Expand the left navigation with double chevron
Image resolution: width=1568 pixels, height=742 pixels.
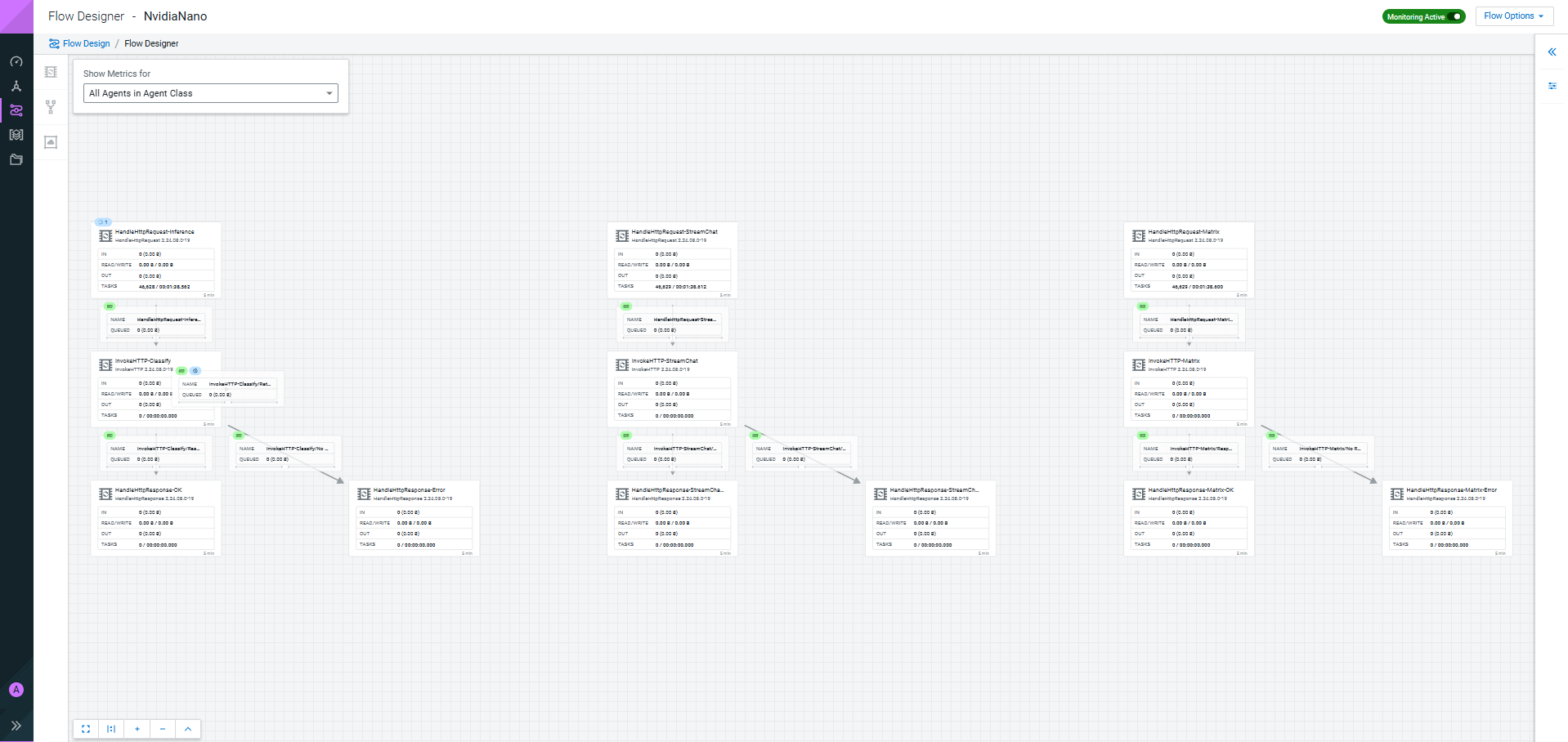pos(16,726)
